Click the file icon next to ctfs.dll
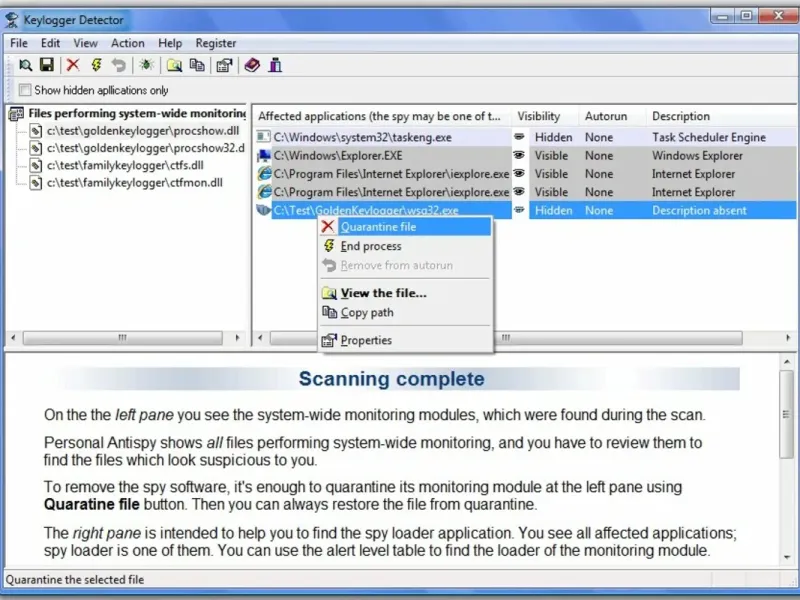800x600 pixels. click(x=35, y=165)
